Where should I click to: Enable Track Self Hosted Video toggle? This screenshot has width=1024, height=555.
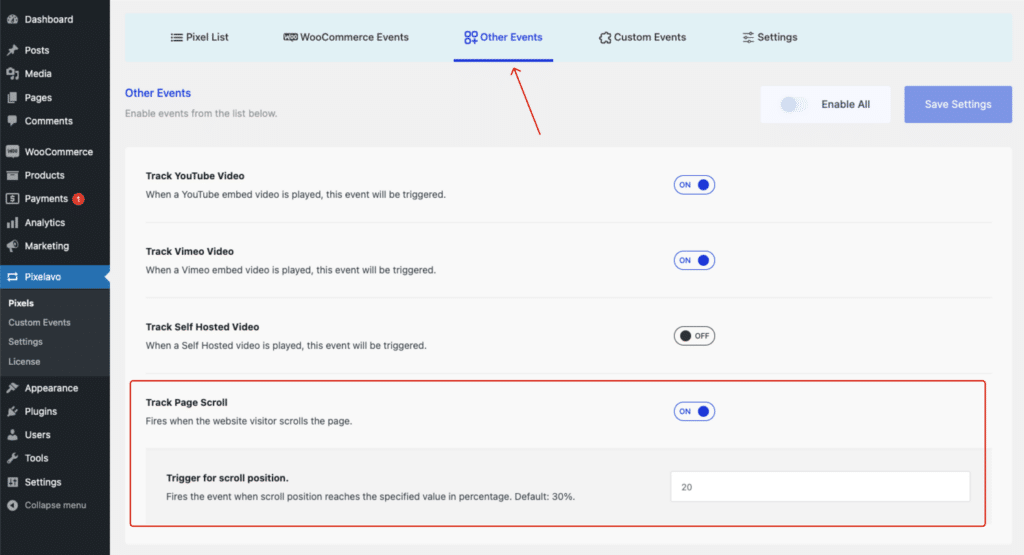(x=694, y=336)
